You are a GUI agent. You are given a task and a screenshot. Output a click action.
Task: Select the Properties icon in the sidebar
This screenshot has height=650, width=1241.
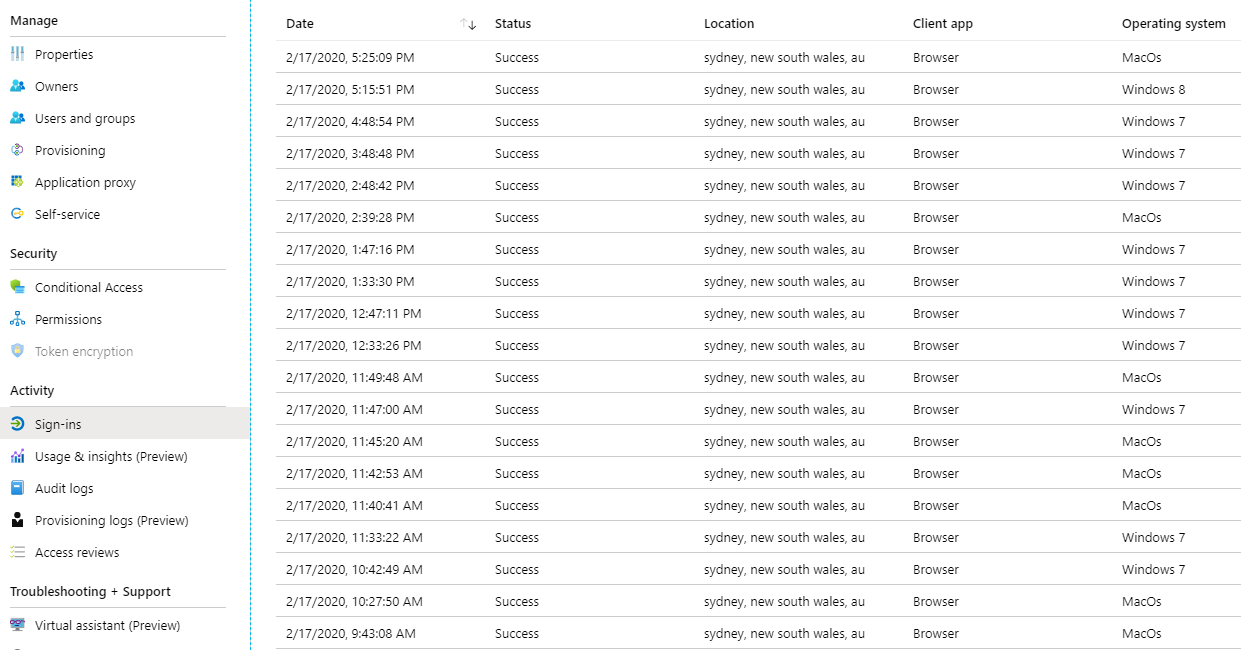point(20,54)
